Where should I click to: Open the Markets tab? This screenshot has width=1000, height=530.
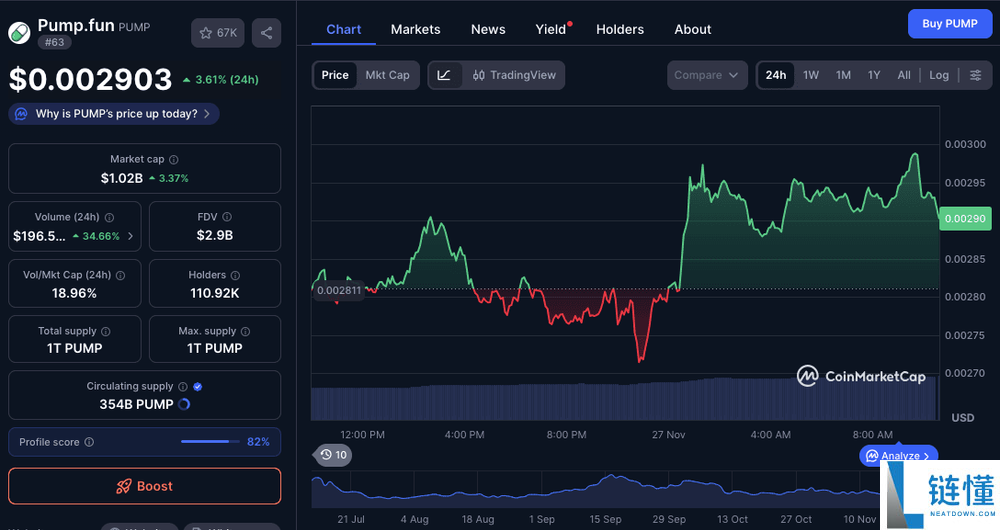click(x=415, y=29)
